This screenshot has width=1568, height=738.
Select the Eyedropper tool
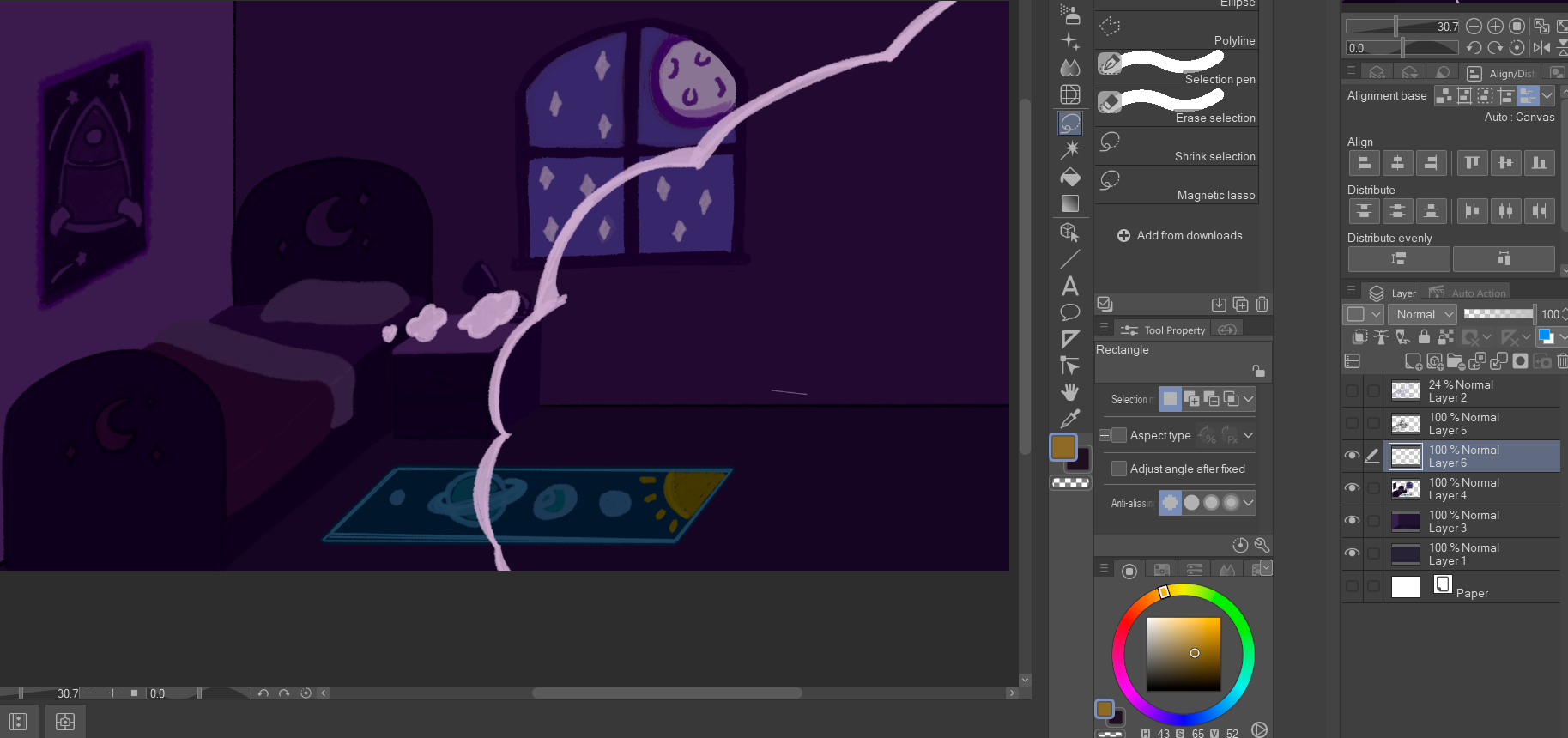click(1070, 419)
